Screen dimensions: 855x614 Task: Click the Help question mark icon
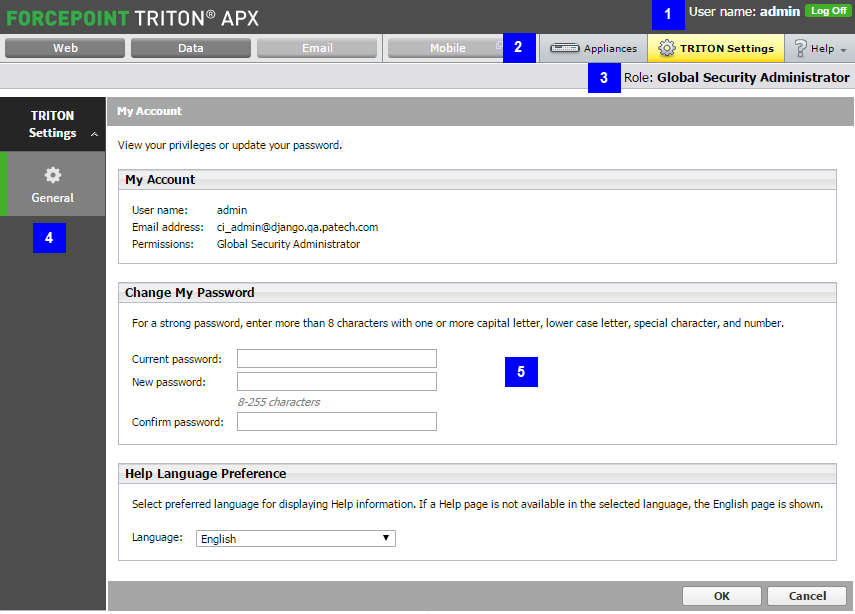click(x=800, y=48)
